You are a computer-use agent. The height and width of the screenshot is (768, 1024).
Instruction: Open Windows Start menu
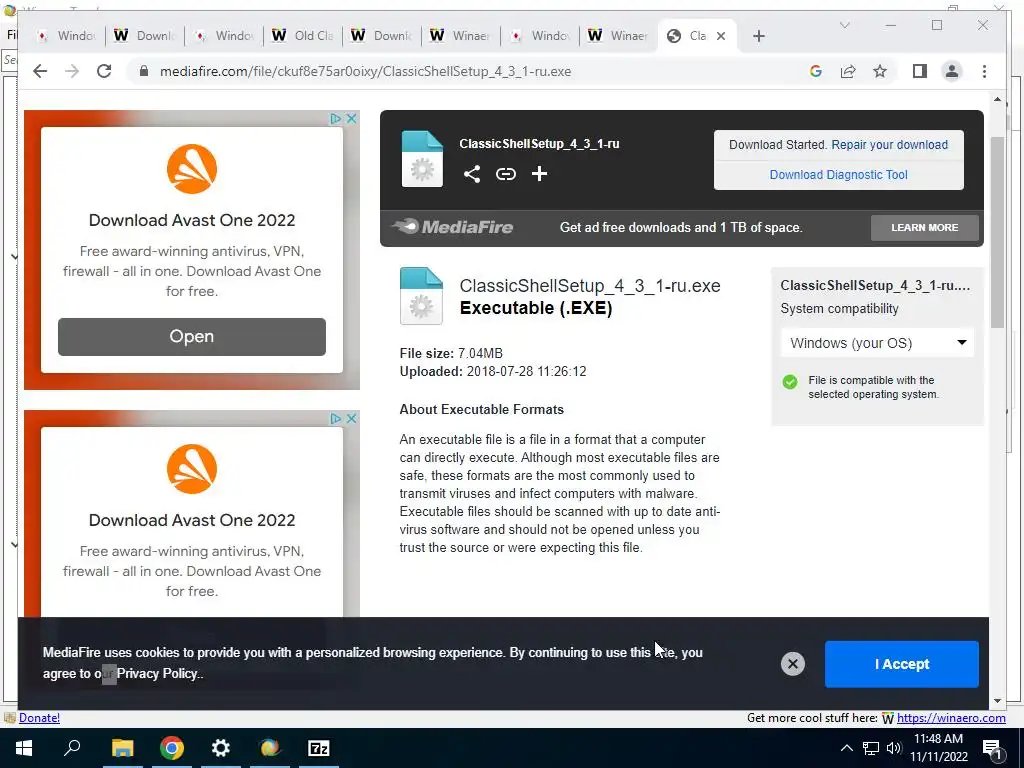(x=24, y=748)
